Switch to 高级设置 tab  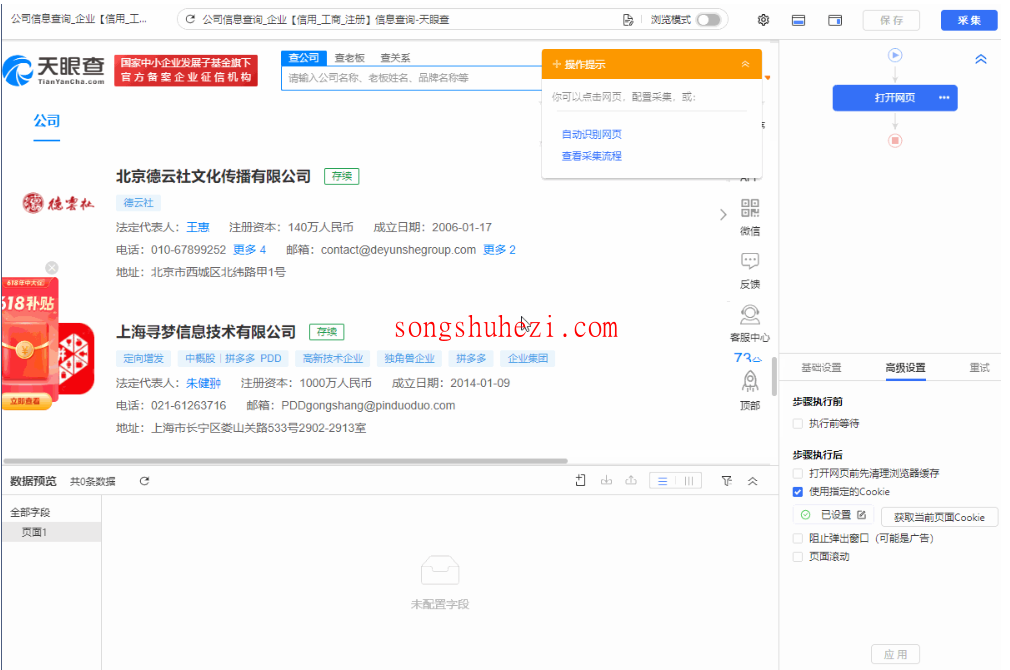coord(905,368)
